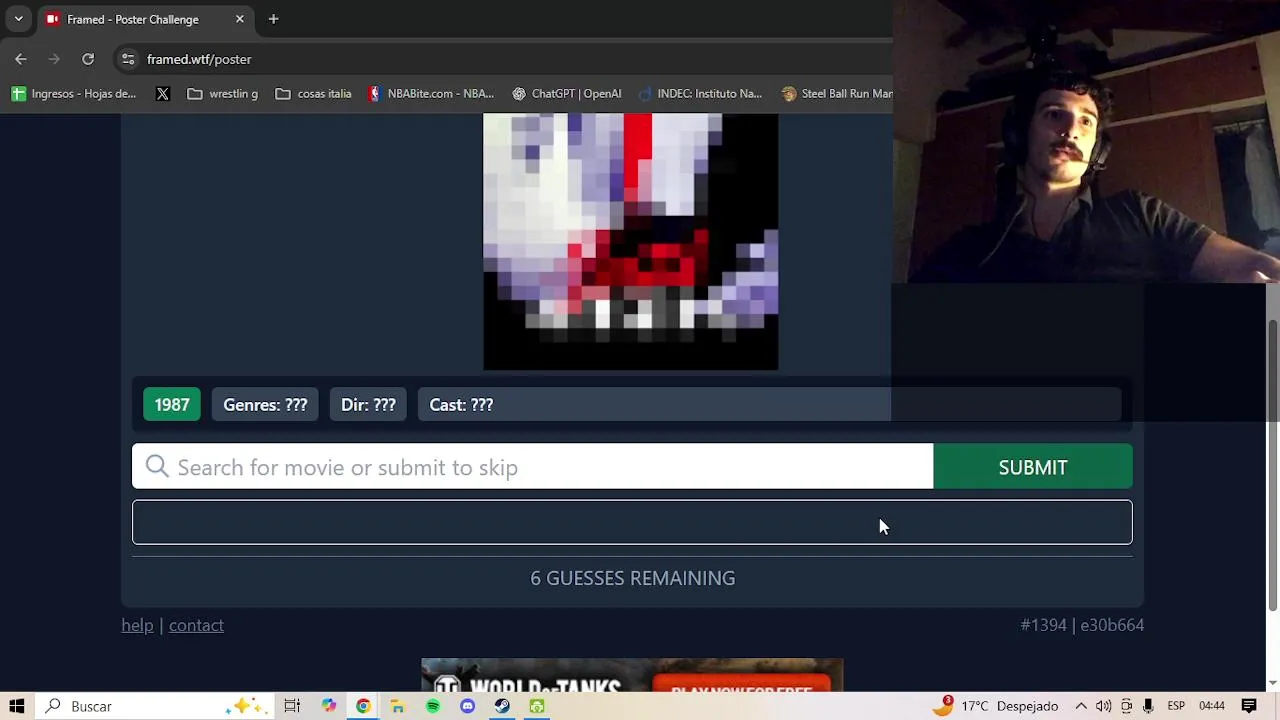Expand the tab search dropdown arrow
Viewport: 1280px width, 720px height.
click(x=18, y=19)
